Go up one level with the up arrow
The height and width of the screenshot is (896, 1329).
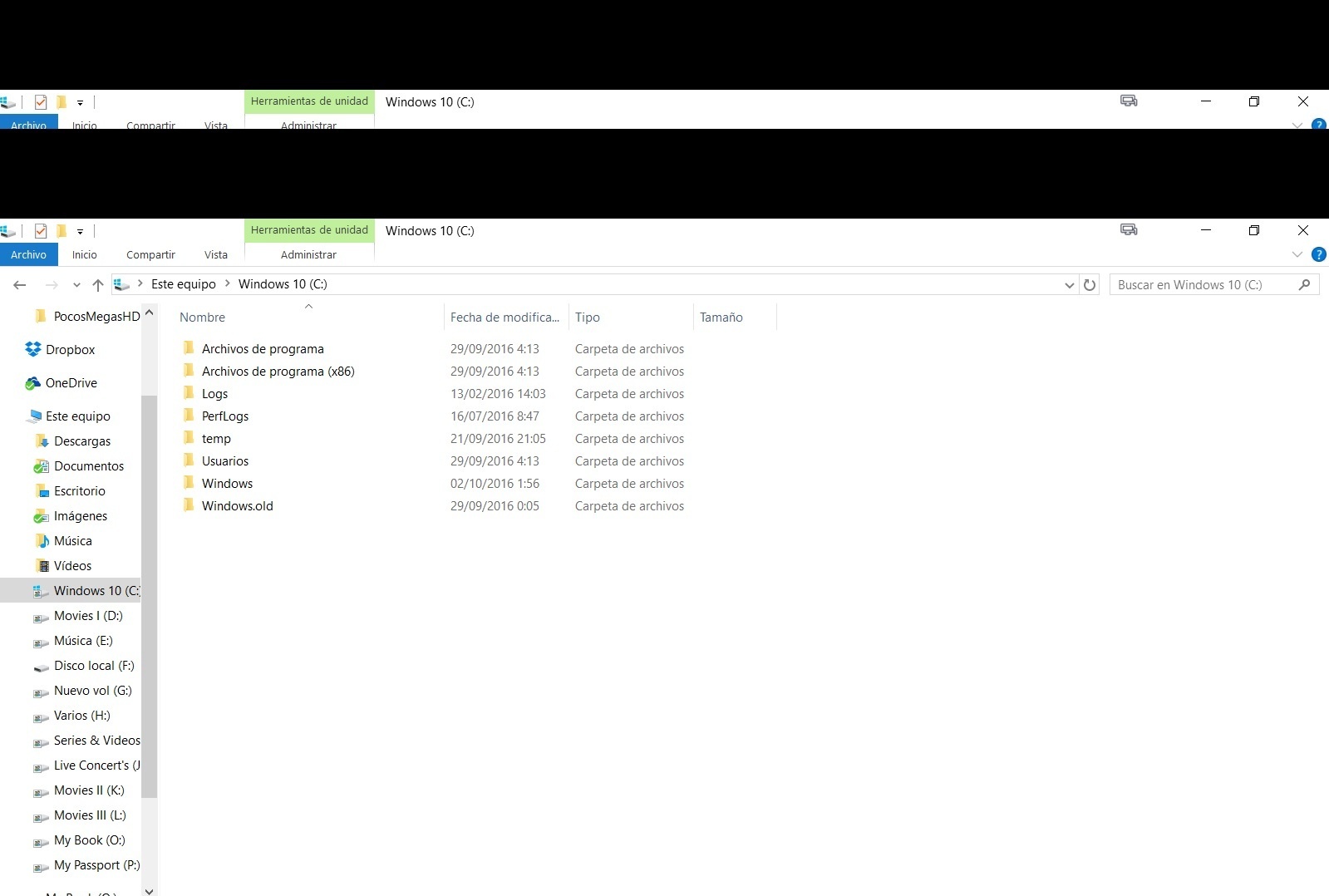(97, 284)
